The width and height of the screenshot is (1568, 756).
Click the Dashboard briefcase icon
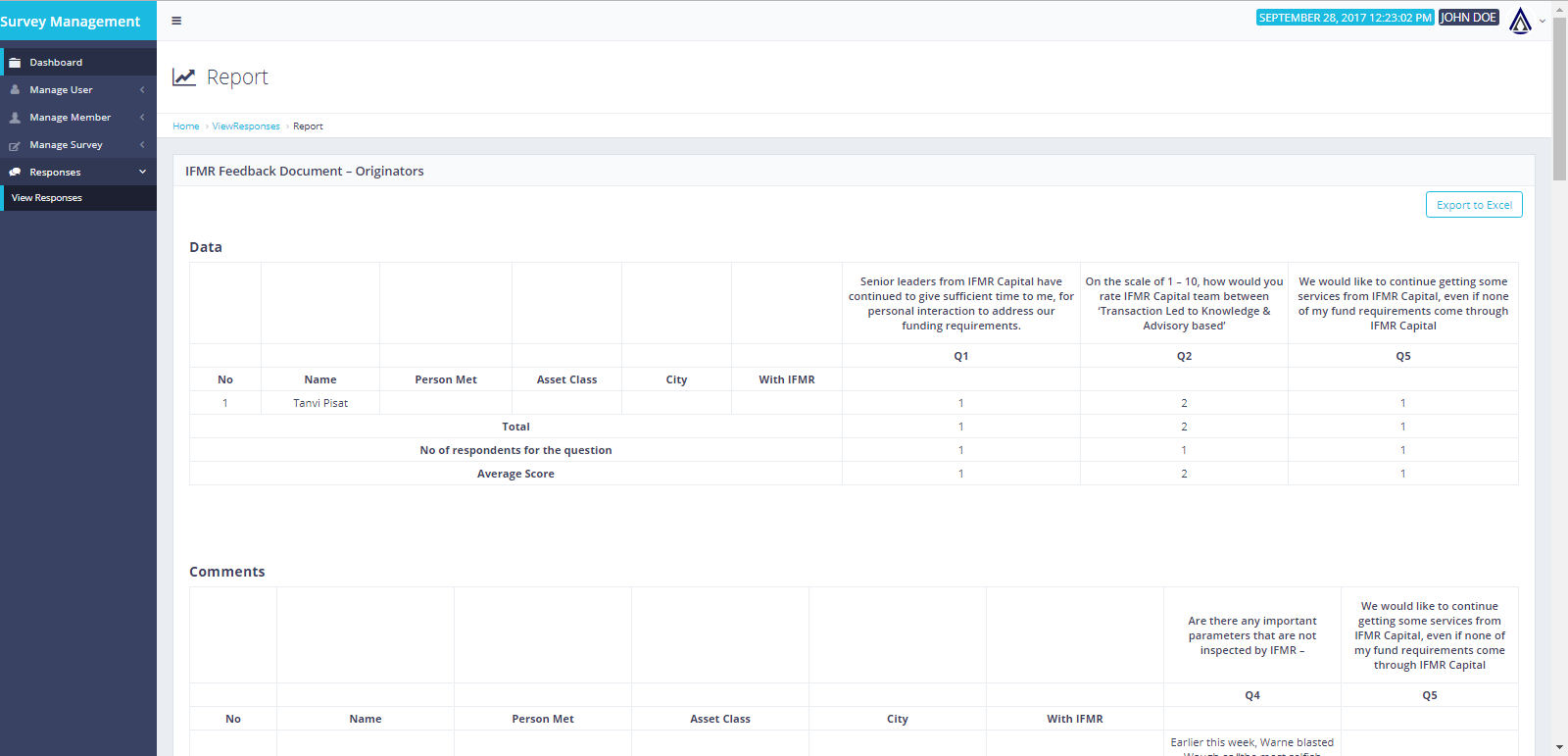[x=15, y=63]
